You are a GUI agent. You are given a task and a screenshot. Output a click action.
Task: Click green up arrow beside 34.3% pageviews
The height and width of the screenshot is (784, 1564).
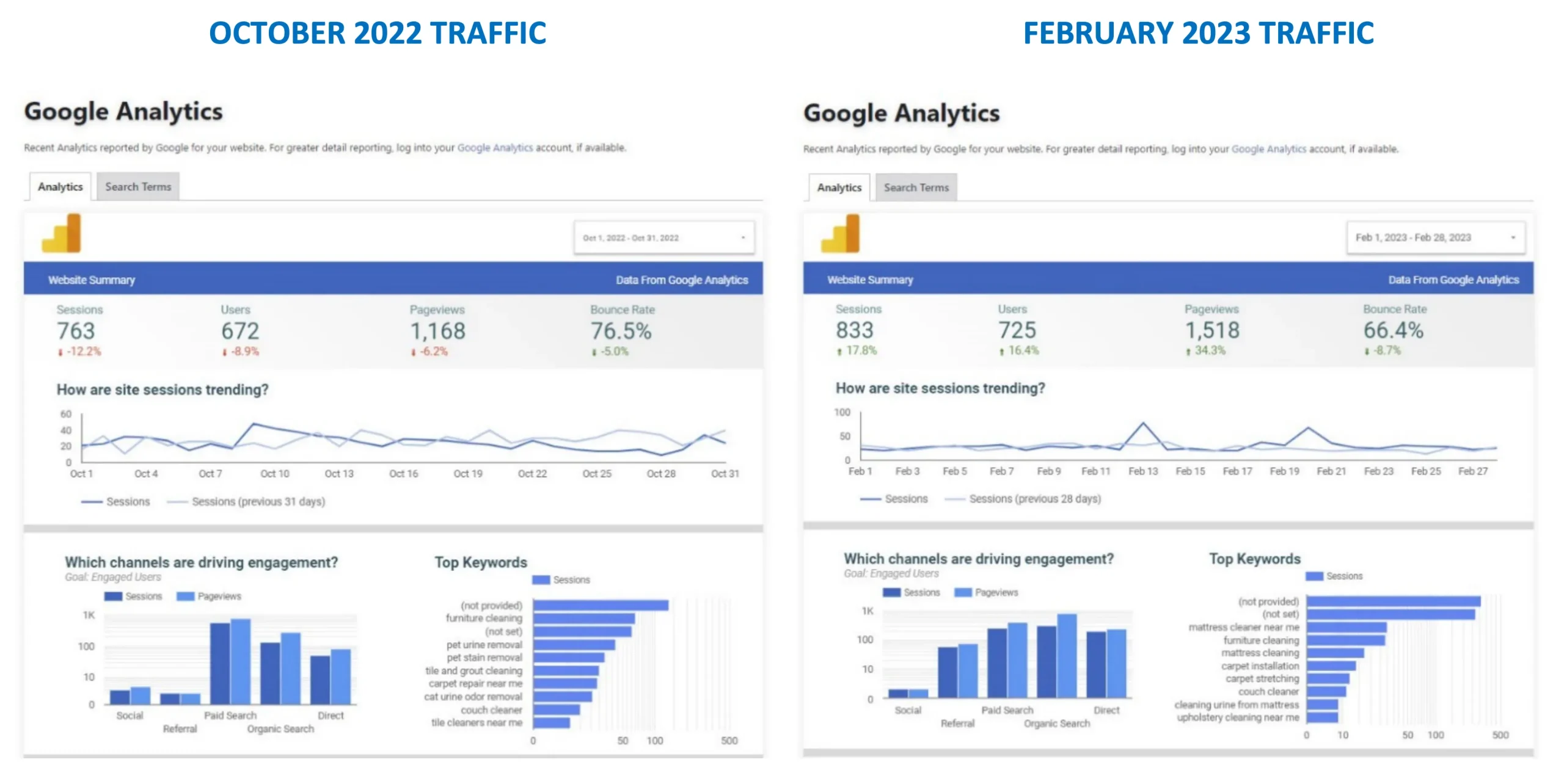tap(1188, 352)
